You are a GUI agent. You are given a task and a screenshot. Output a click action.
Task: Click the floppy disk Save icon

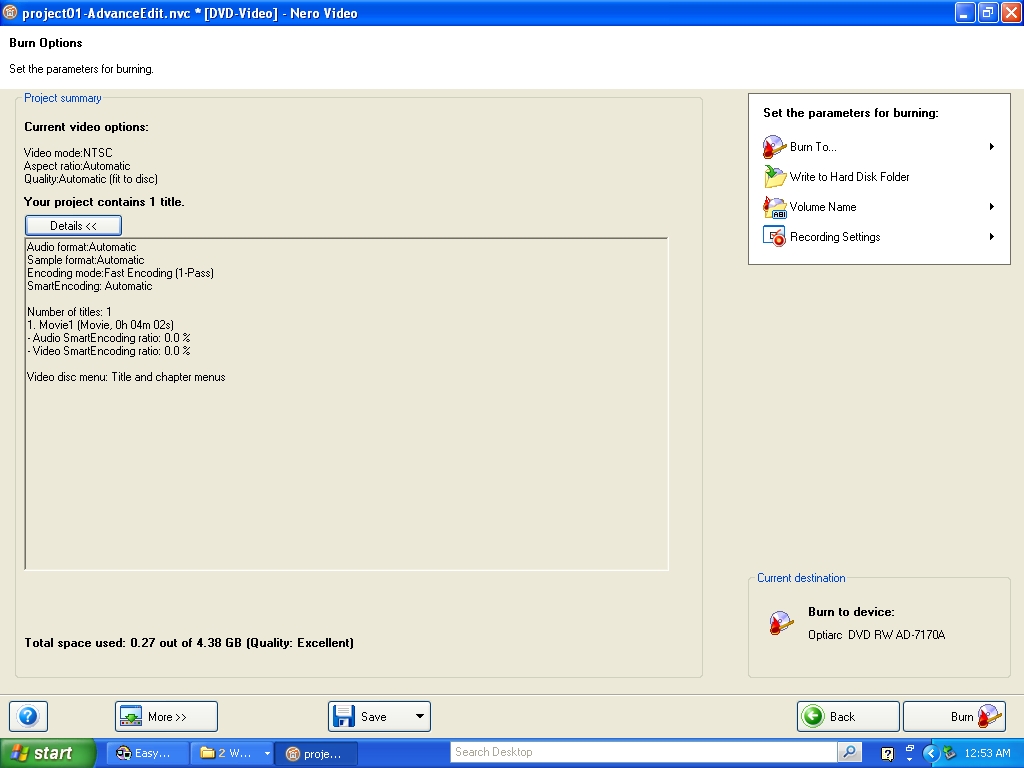(x=344, y=716)
